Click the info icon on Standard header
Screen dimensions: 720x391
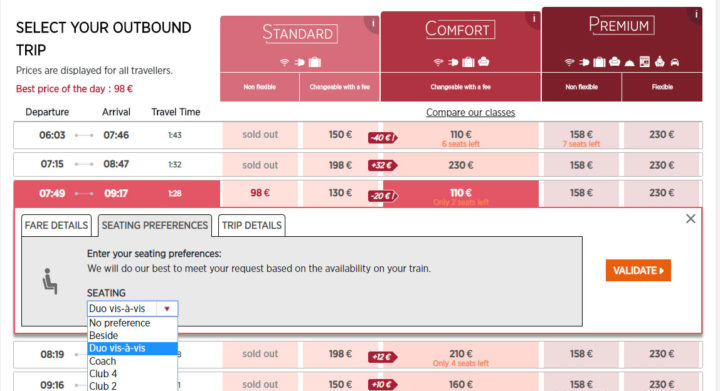pyautogui.click(x=373, y=23)
